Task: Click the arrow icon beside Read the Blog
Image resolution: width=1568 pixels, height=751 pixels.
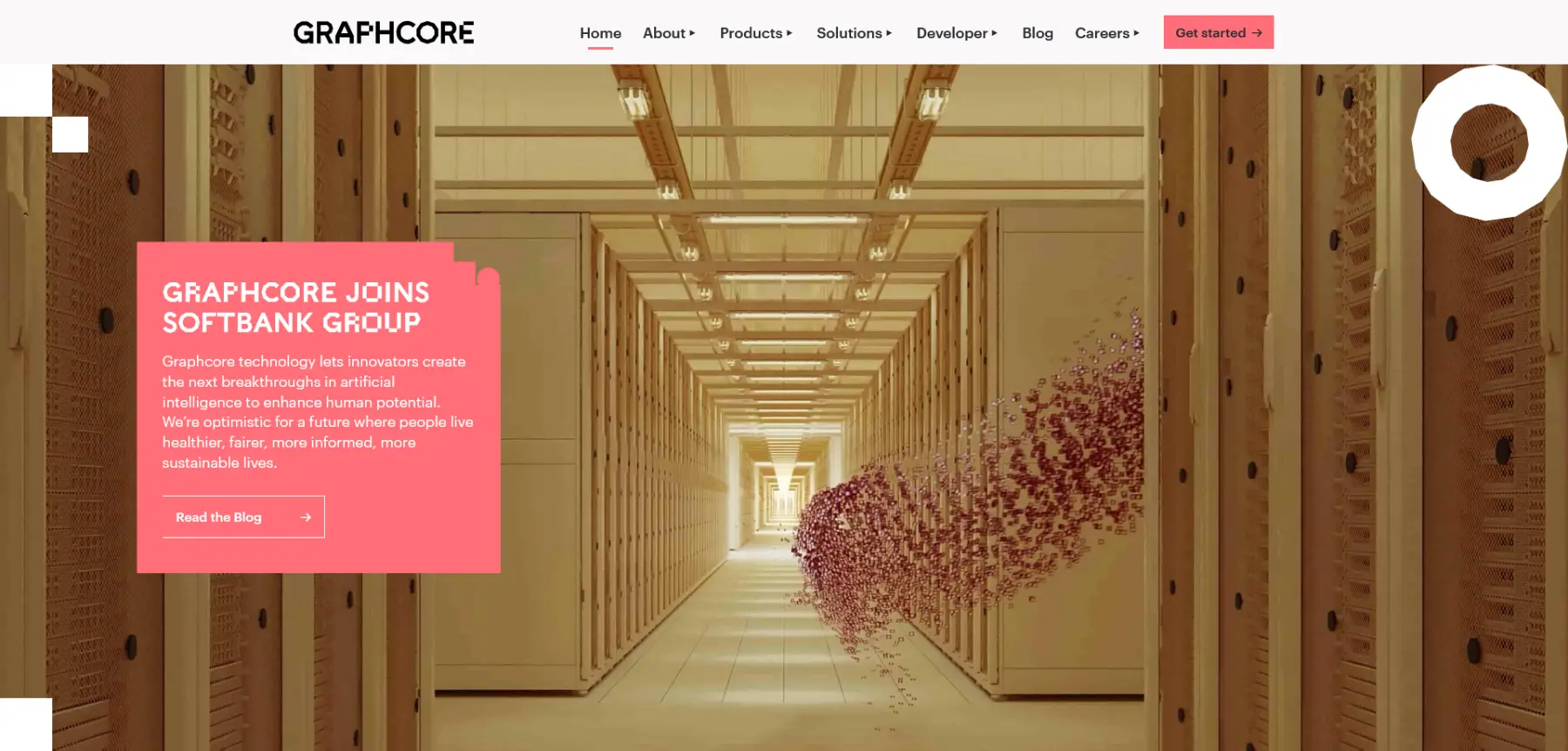Action: coord(306,518)
